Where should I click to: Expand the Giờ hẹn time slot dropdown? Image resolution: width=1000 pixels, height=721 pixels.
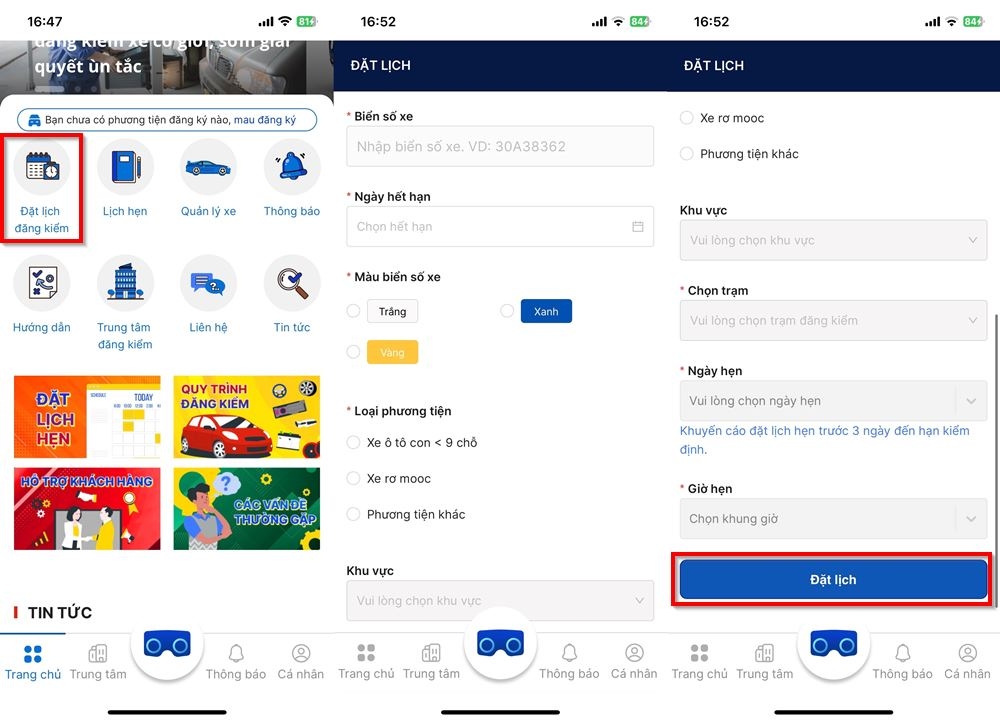click(833, 518)
